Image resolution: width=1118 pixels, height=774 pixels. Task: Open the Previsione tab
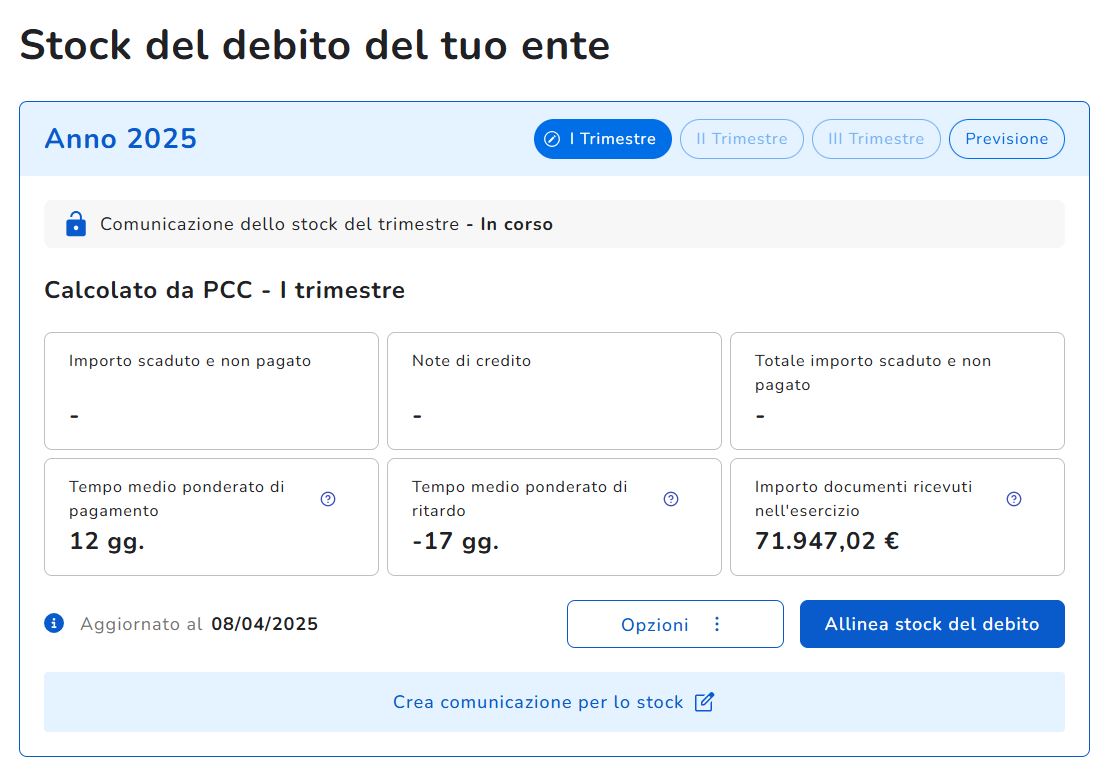point(1007,139)
